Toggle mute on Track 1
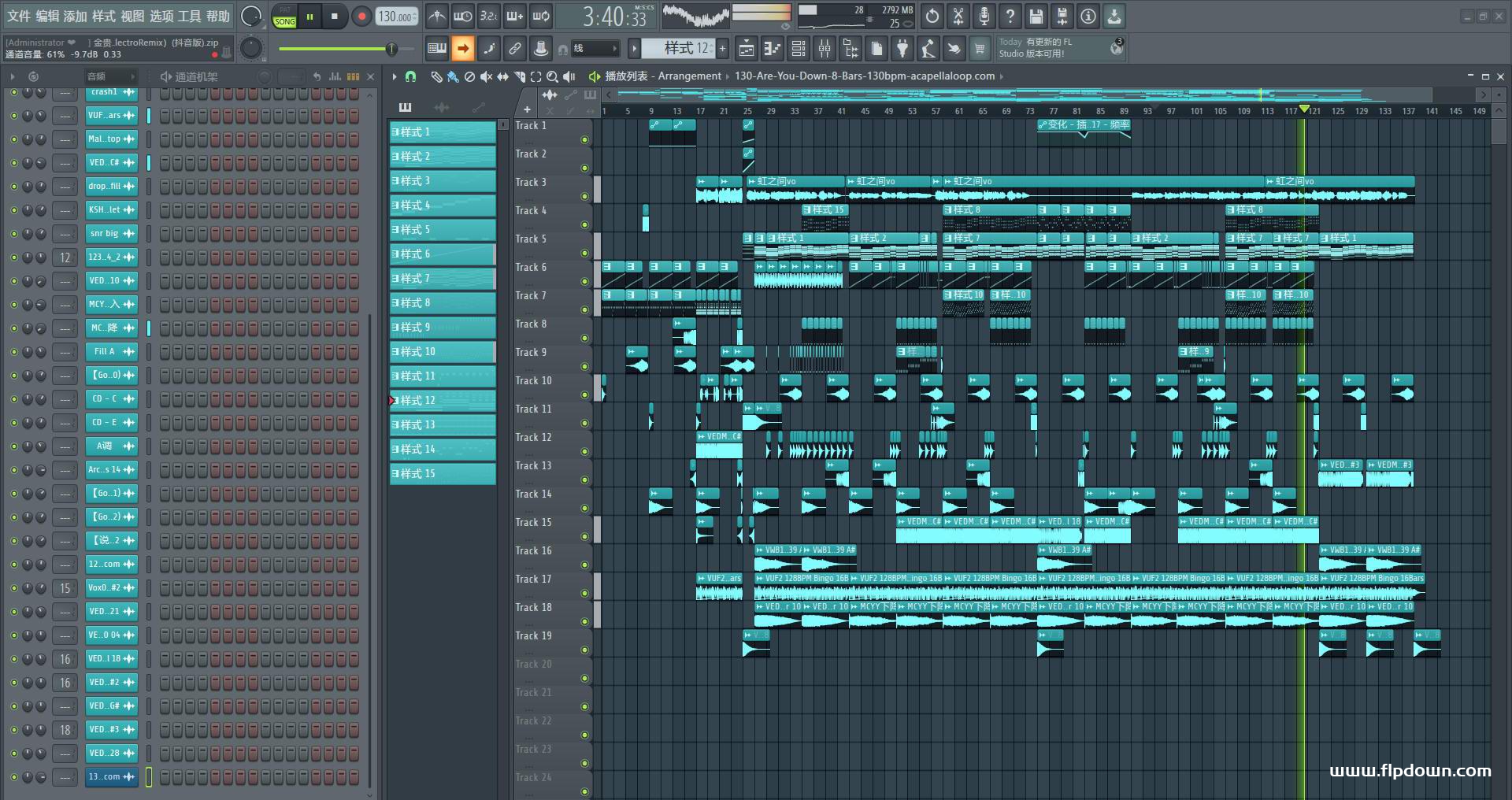Screen dimensions: 1512x800 click(584, 140)
